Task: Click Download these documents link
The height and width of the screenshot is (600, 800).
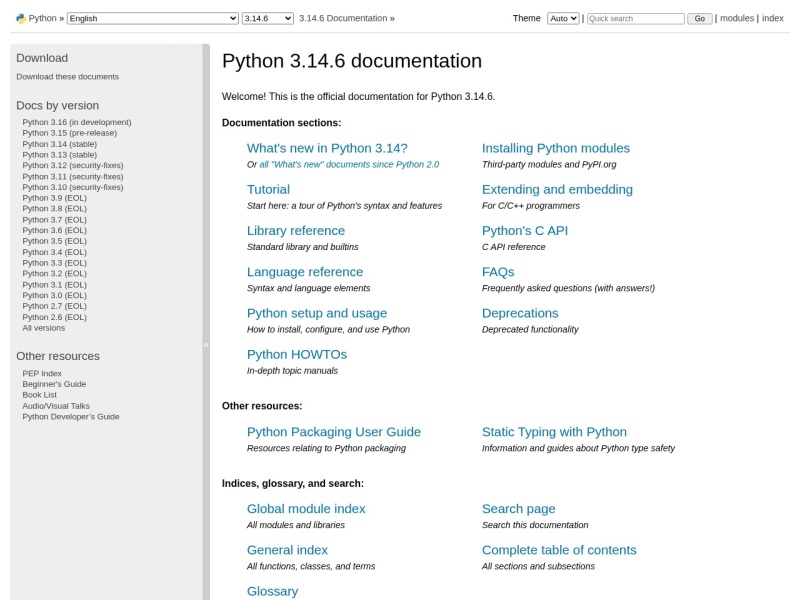Action: tap(67, 77)
